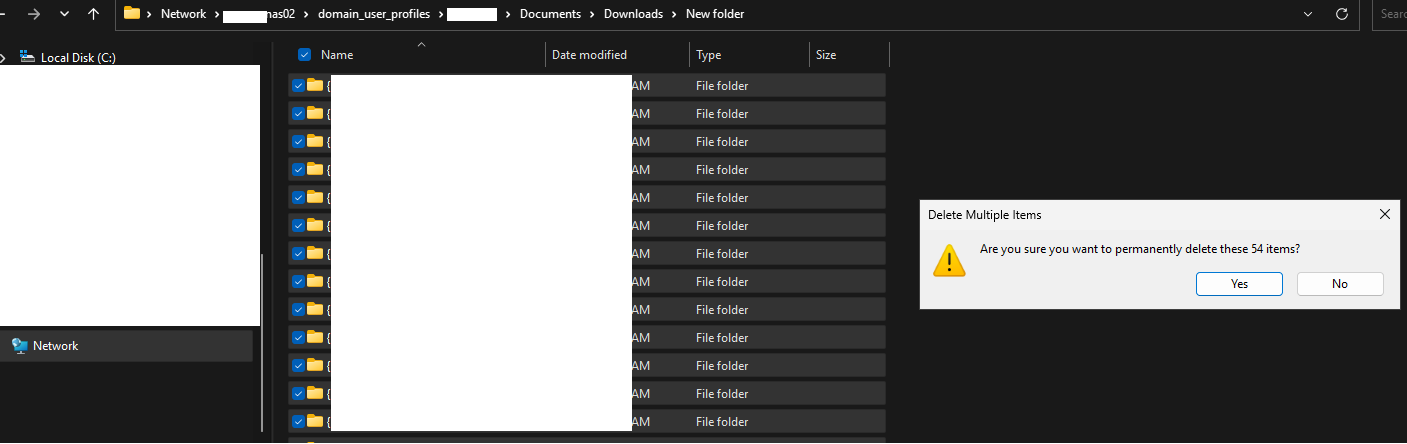This screenshot has height=444, width=1407.
Task: Click the folder icon in the address bar
Action: (x=131, y=14)
